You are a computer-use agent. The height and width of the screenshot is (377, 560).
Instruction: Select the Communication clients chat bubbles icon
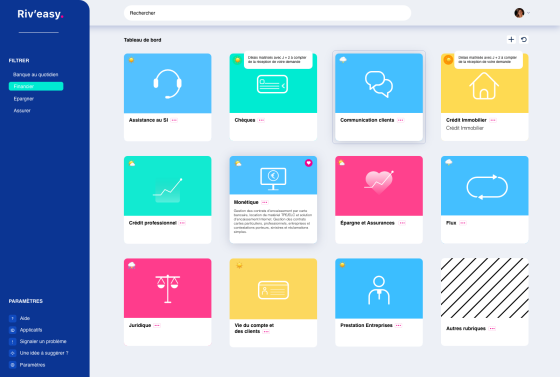(379, 84)
